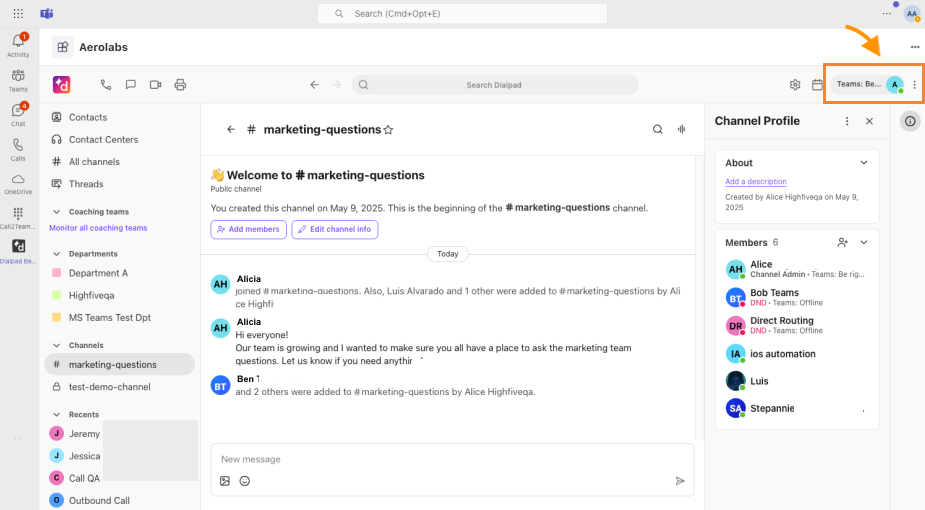Screen dimensions: 925x510
Task: Open Dialpad settings gear icon
Action: (795, 85)
